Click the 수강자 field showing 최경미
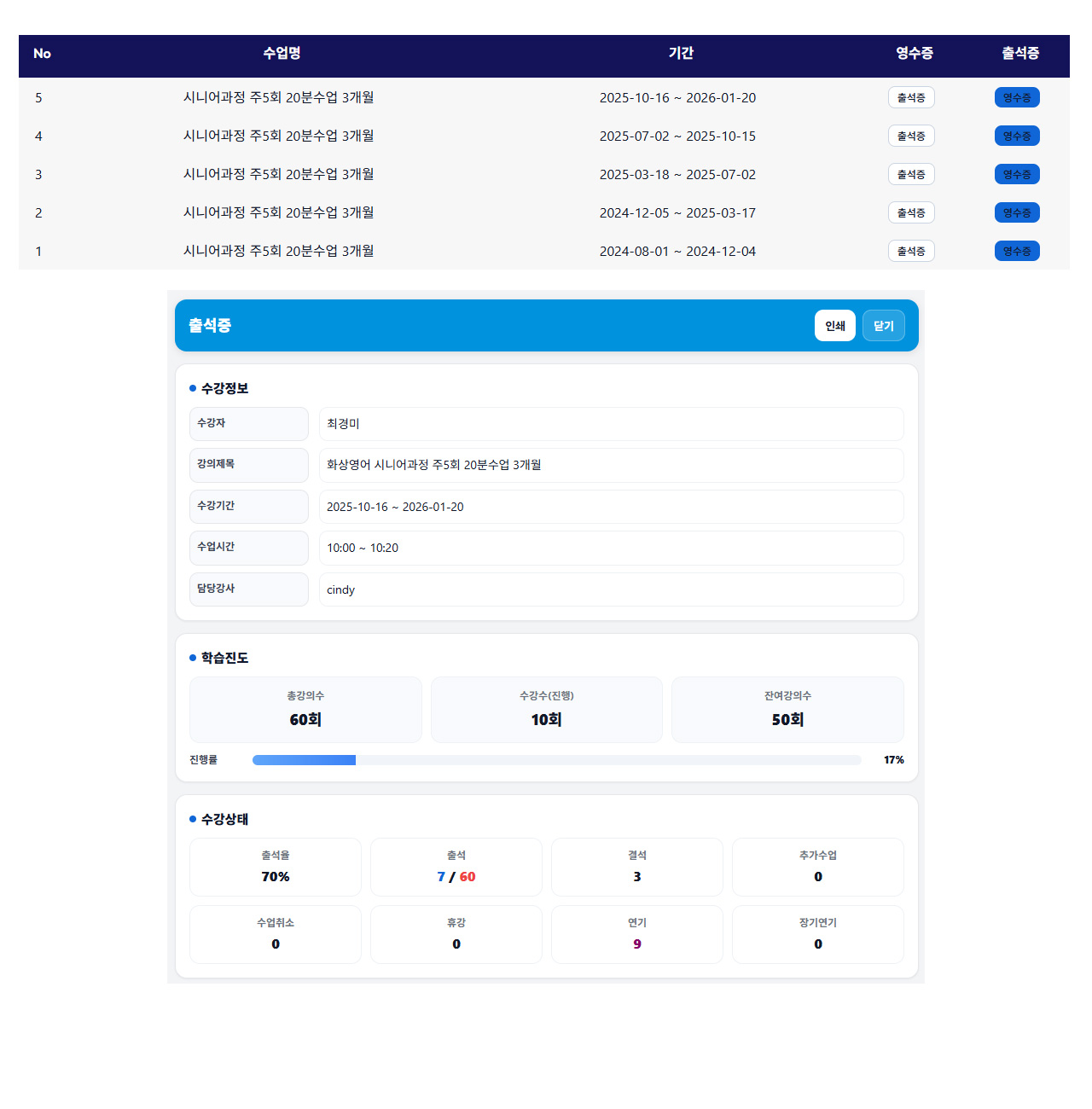Screen dimensions: 1092x1109 coord(611,424)
